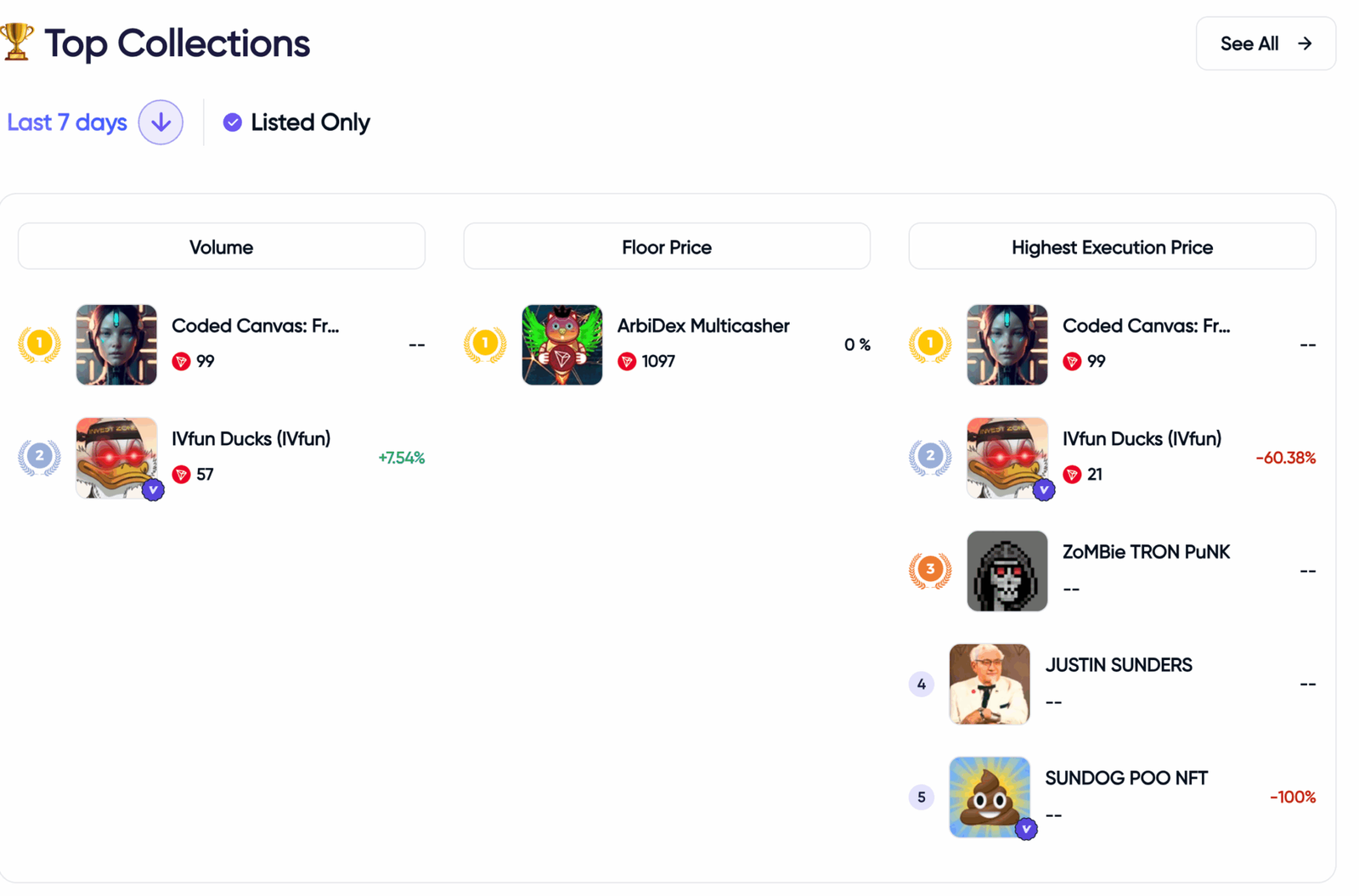Click the down arrow beside Last 7 days
The width and height of the screenshot is (1359, 896).
coord(161,122)
